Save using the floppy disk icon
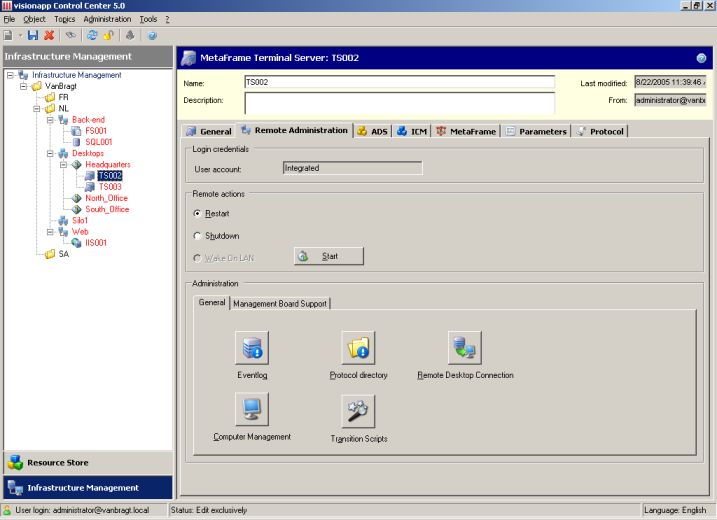 pos(33,35)
